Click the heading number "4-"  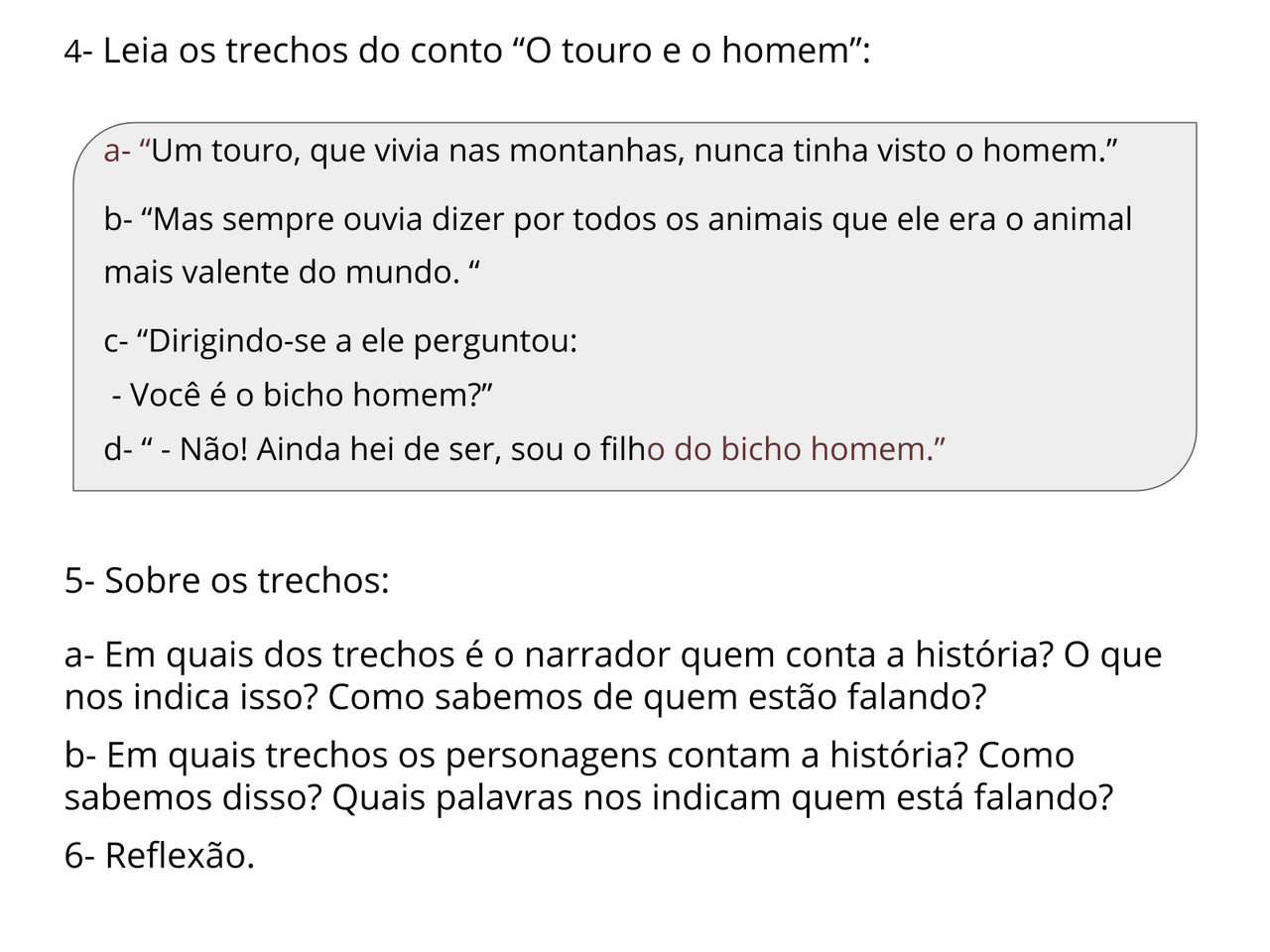pyautogui.click(x=78, y=52)
